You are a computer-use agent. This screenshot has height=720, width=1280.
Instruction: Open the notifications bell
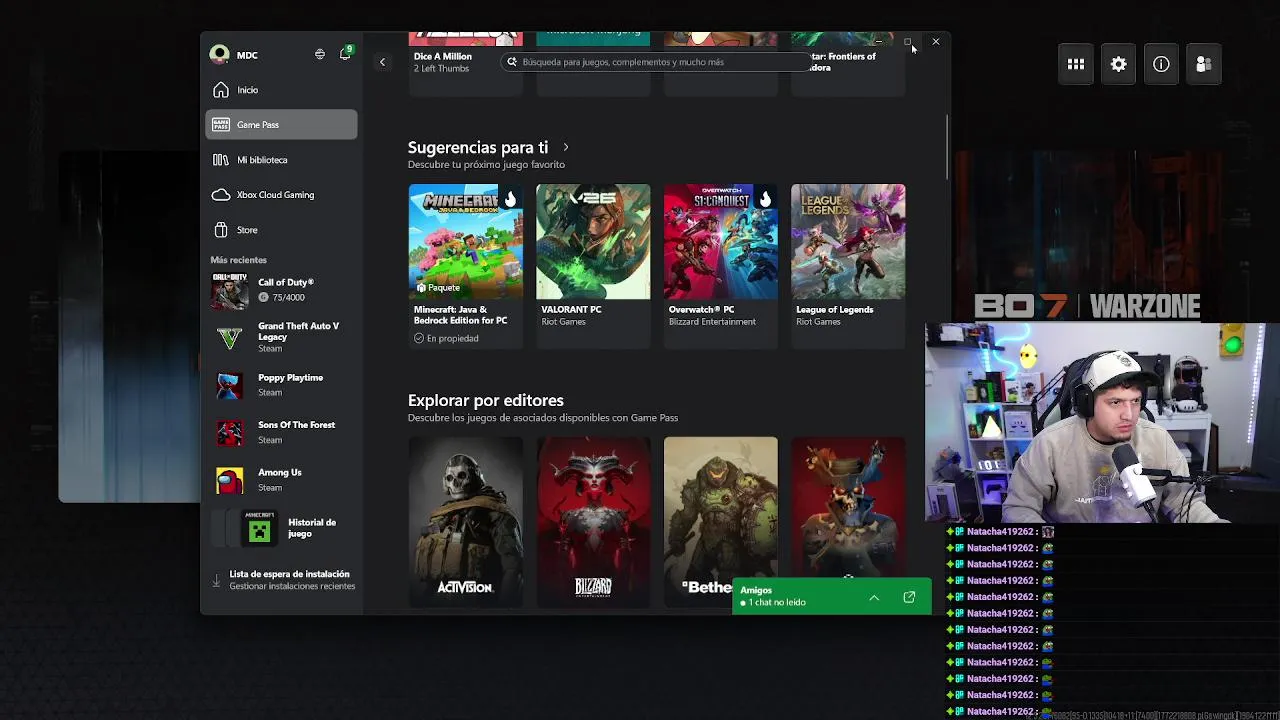[345, 54]
